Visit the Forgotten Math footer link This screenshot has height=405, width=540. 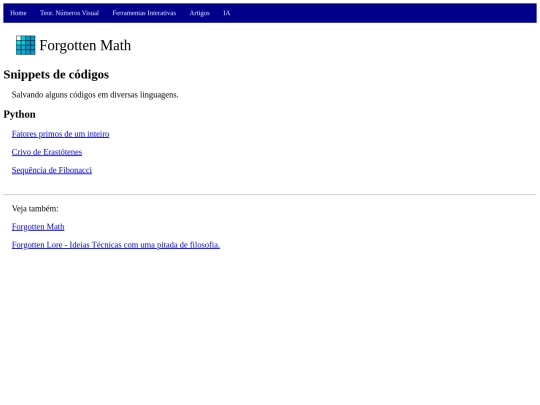[38, 227]
